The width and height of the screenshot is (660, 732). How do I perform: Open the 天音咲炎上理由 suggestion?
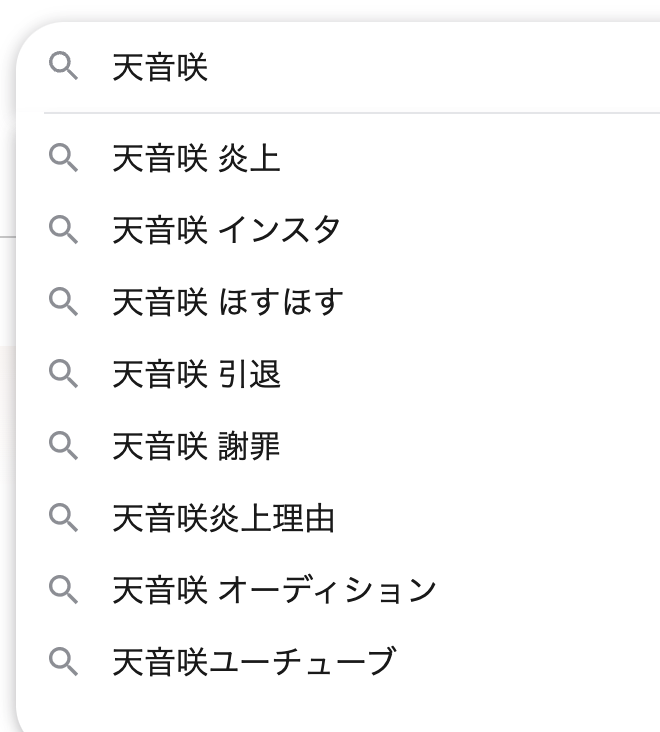tap(223, 518)
